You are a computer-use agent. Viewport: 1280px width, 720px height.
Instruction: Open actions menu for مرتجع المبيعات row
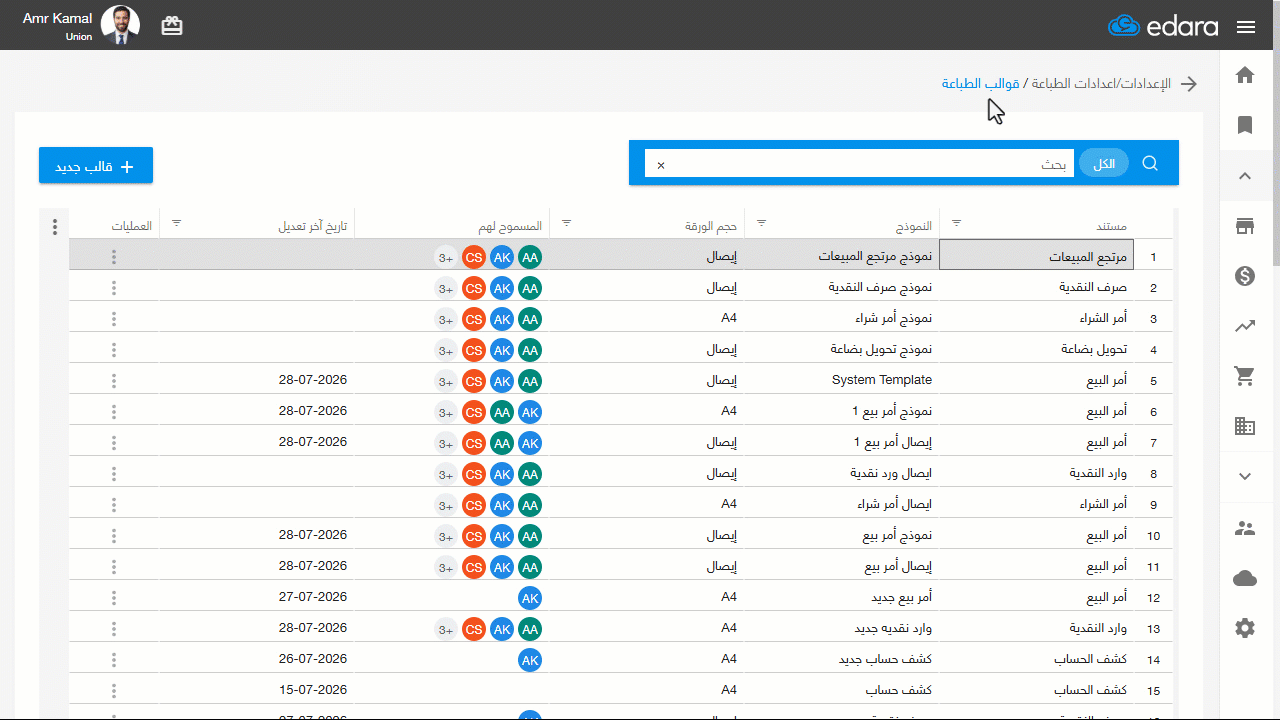coord(114,257)
